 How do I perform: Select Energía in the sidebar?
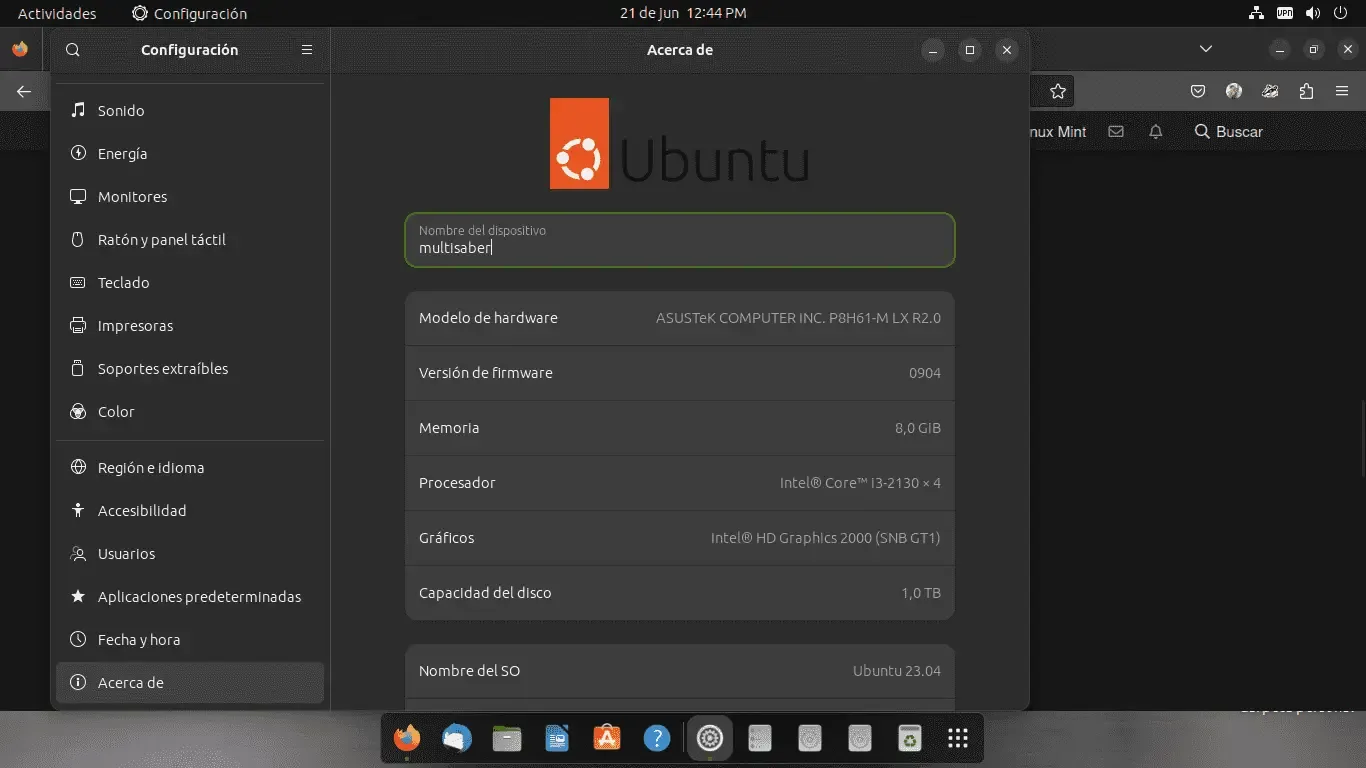tap(190, 154)
